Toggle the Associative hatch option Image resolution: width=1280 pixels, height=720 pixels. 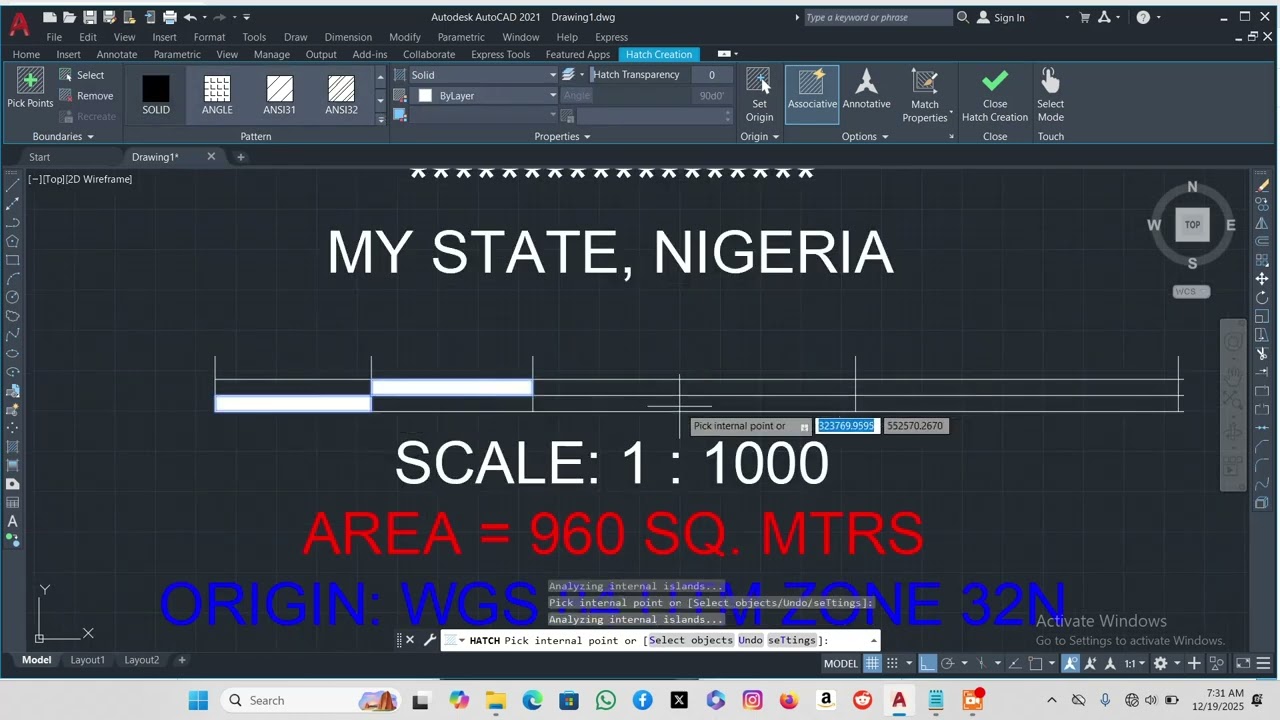pos(812,95)
